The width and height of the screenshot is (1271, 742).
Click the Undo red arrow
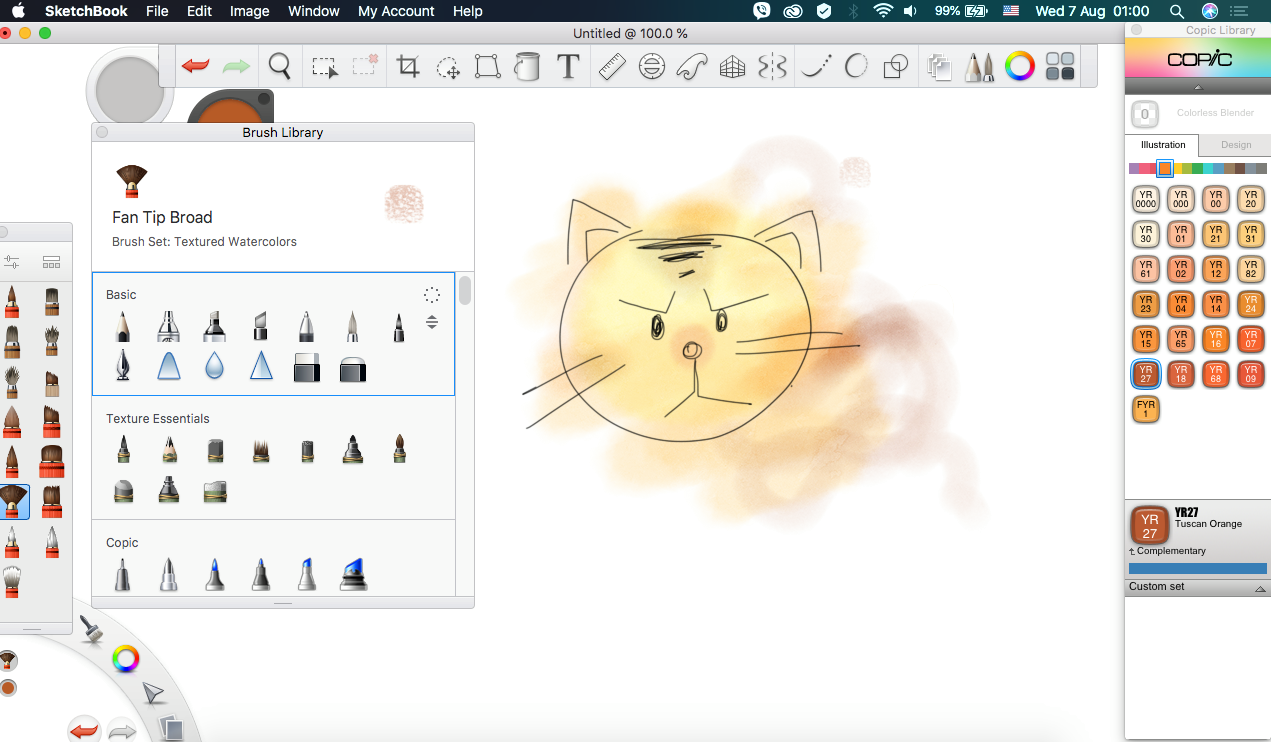195,67
